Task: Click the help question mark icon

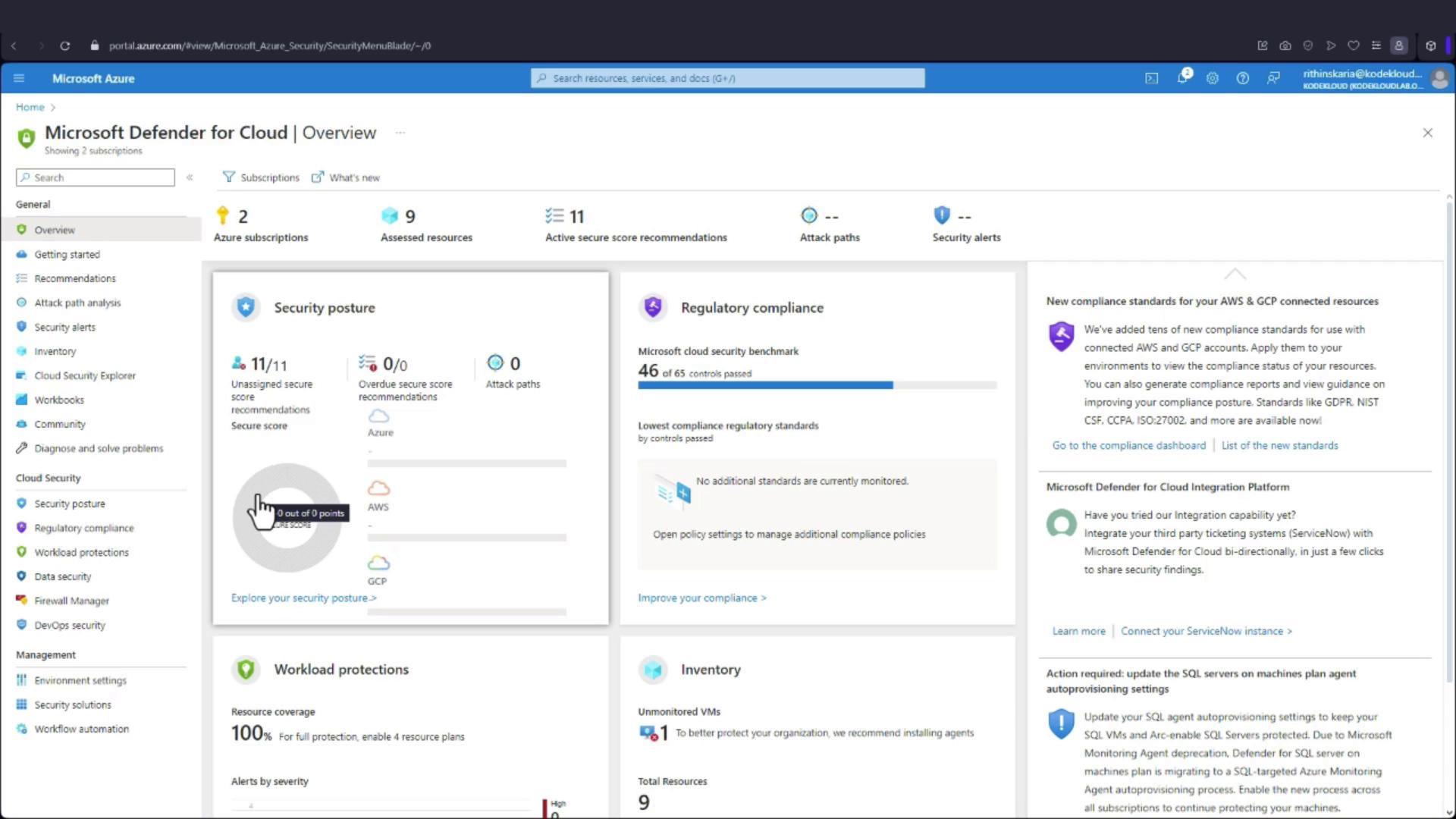Action: 1242,78
